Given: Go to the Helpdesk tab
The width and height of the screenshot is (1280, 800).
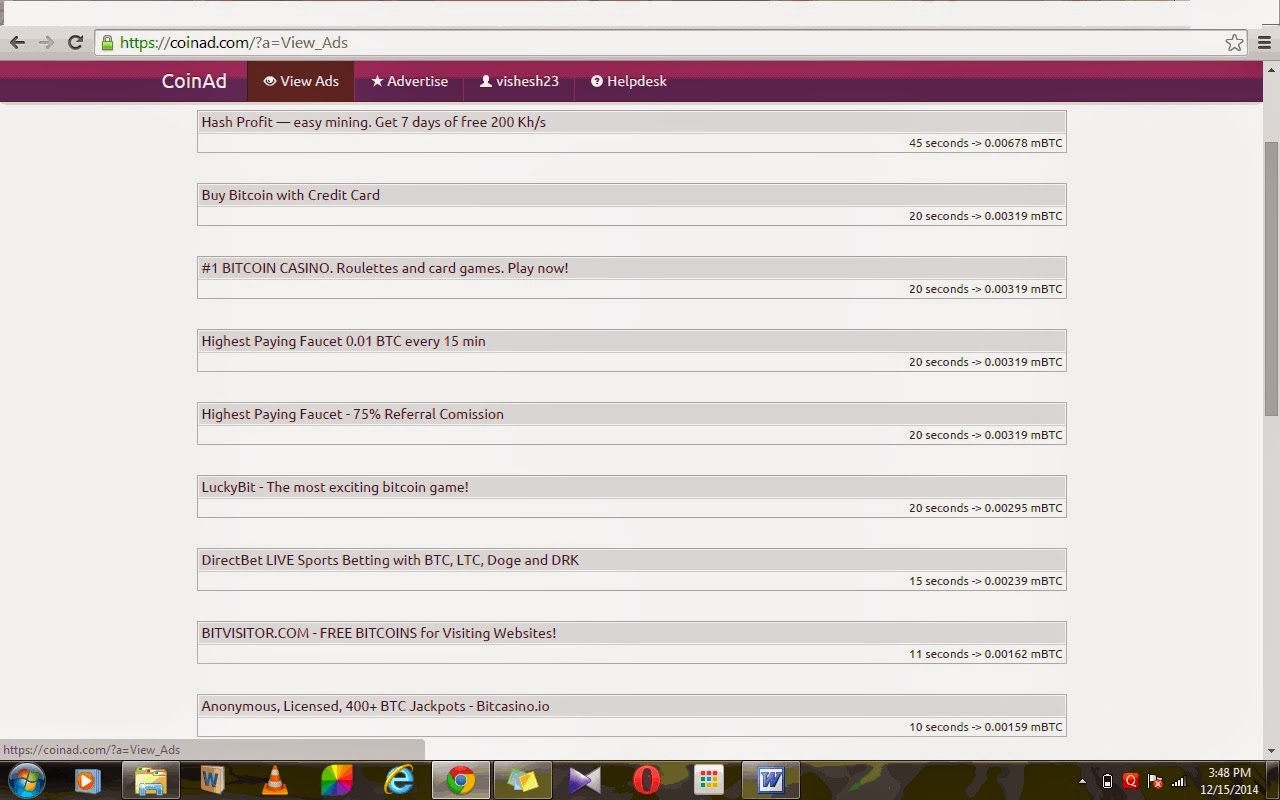Looking at the screenshot, I should click(629, 81).
